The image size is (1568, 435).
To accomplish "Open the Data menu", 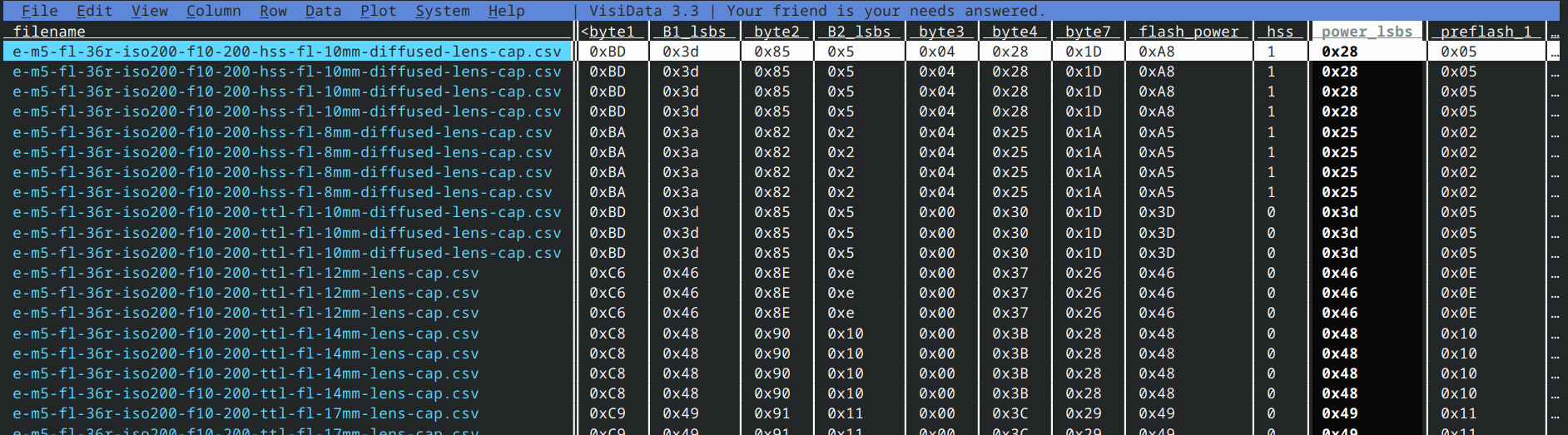I will (323, 11).
